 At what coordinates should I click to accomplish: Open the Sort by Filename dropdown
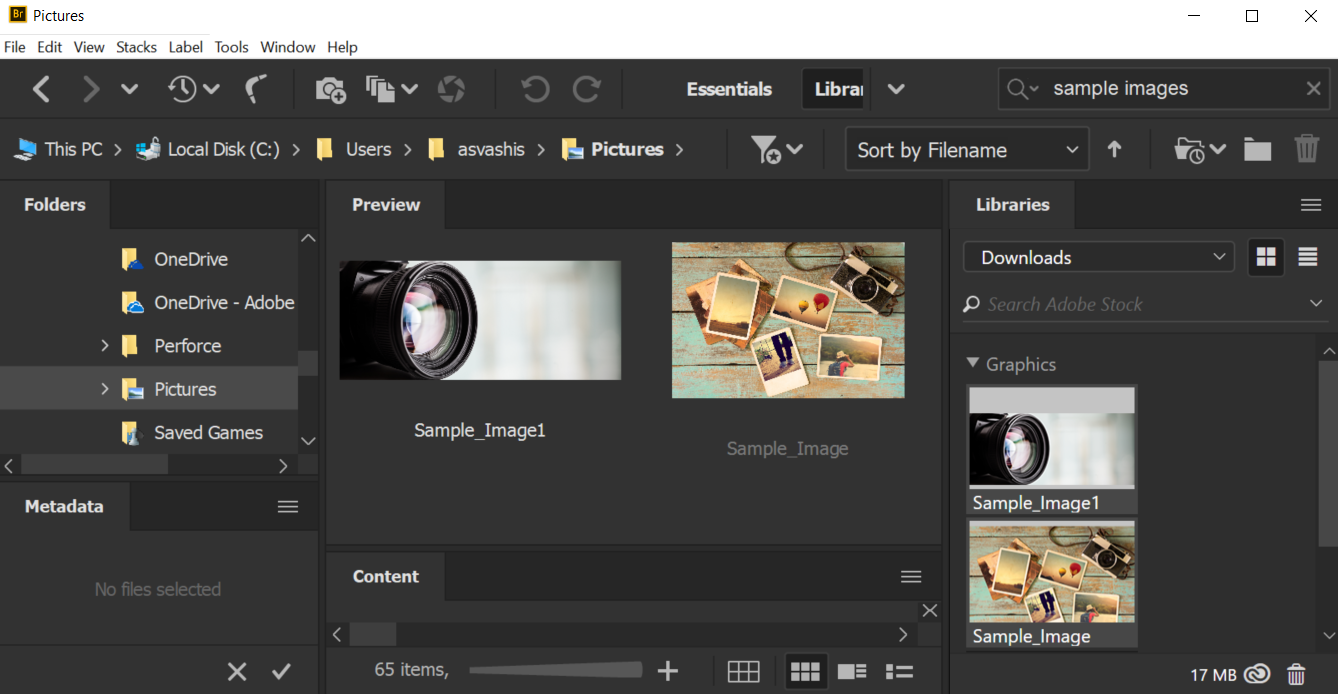coord(967,150)
